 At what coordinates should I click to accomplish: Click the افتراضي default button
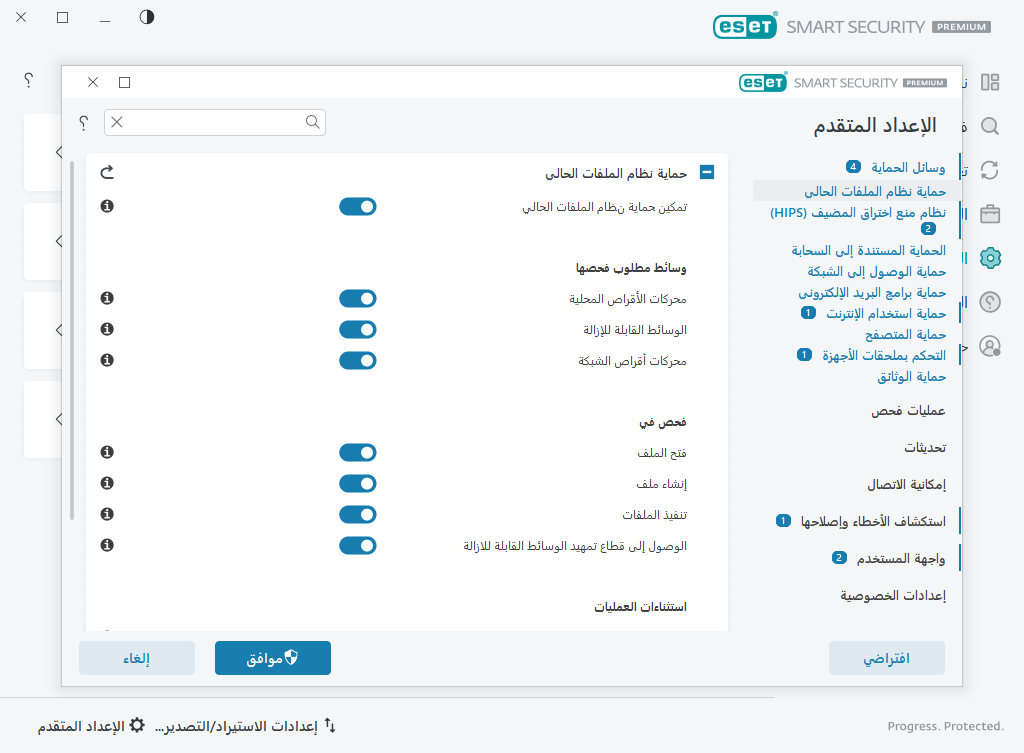click(886, 658)
